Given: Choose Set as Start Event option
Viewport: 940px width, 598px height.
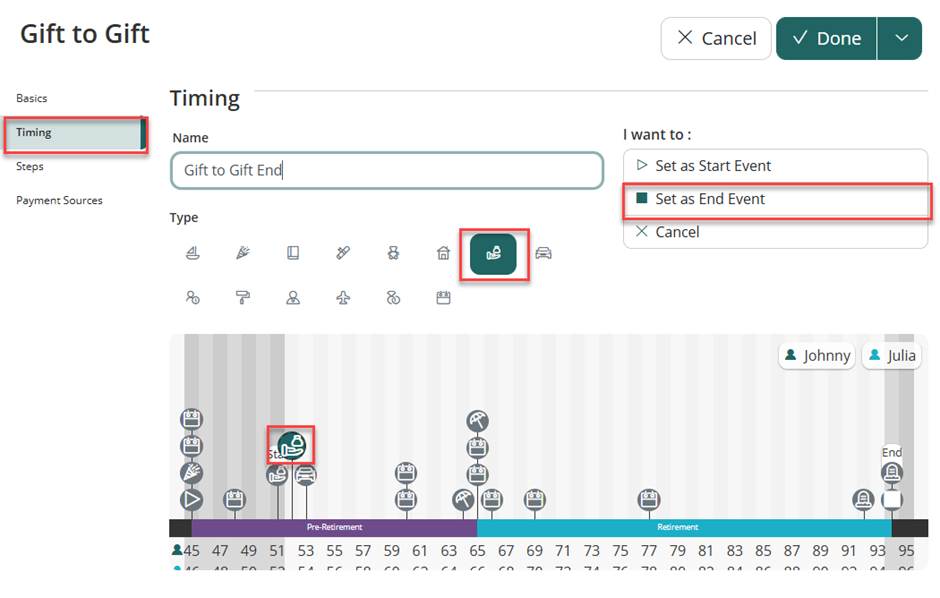Looking at the screenshot, I should click(x=713, y=166).
